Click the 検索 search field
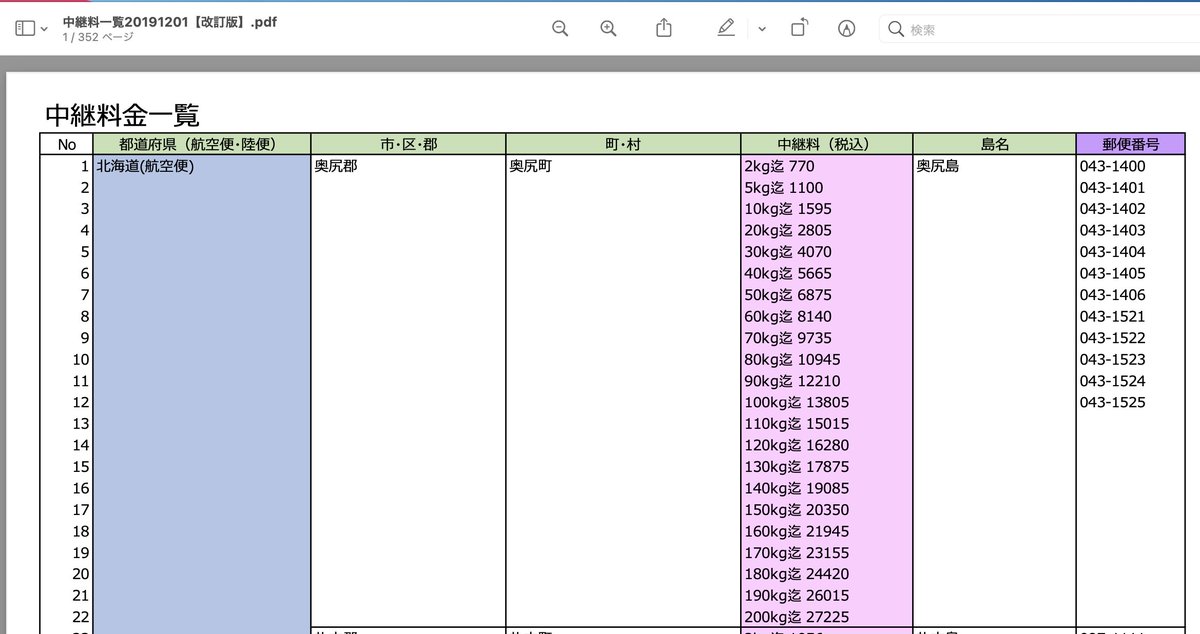Viewport: 1200px width, 634px height. (x=1040, y=29)
